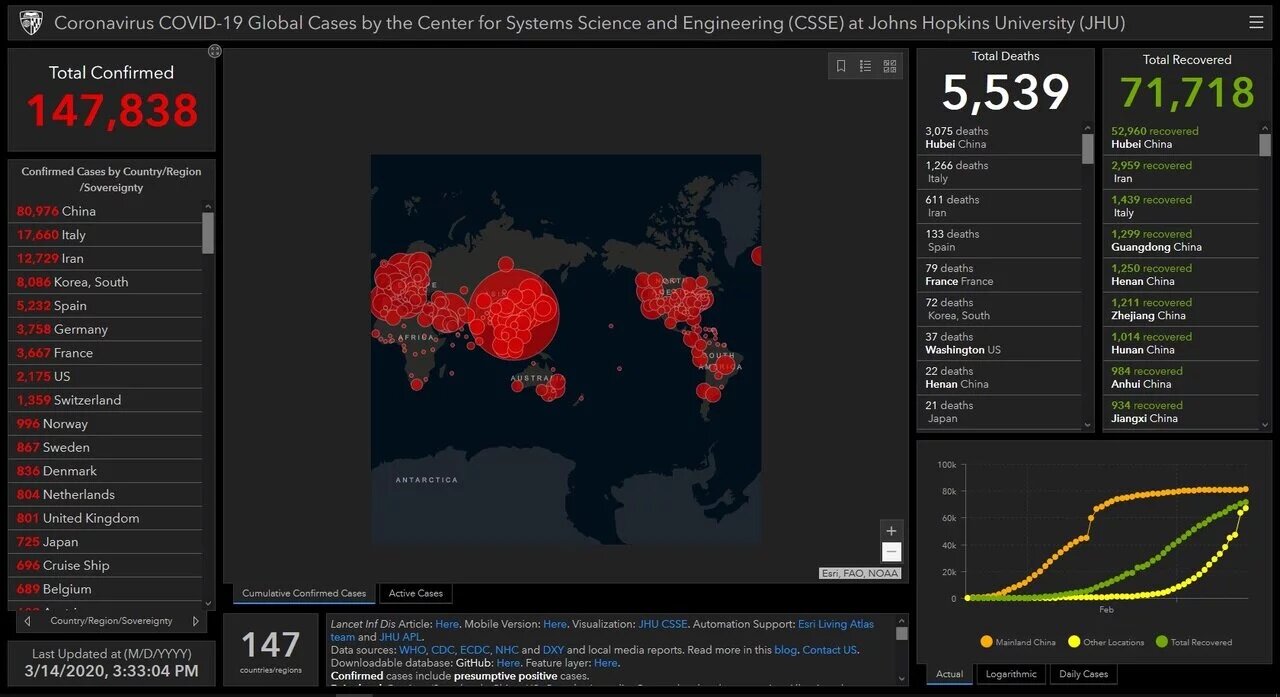Click confirmed countries list scrollbar thumb

[208, 232]
